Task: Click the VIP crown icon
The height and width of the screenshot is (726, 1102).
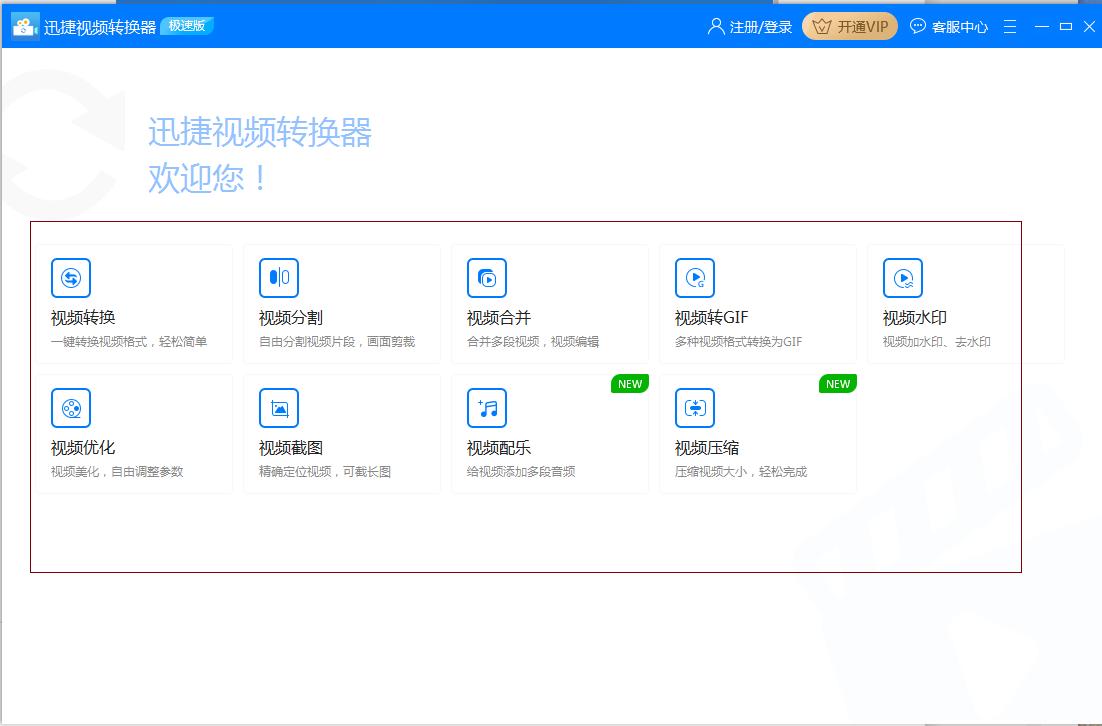Action: pos(822,26)
